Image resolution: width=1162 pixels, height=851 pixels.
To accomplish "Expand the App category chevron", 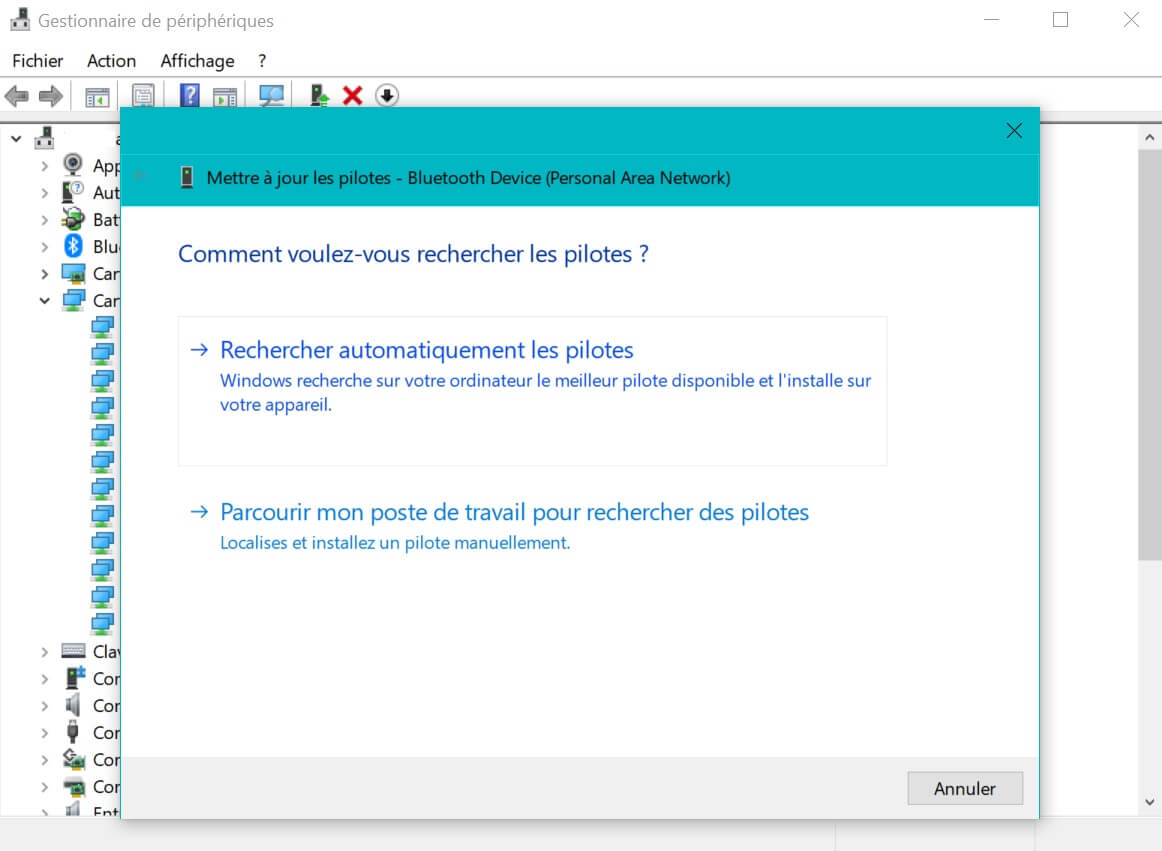I will [44, 166].
